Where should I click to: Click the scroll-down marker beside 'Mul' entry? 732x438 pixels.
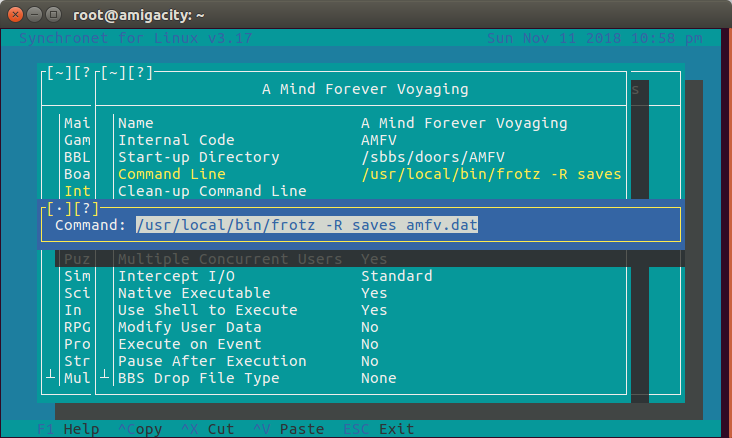50,374
